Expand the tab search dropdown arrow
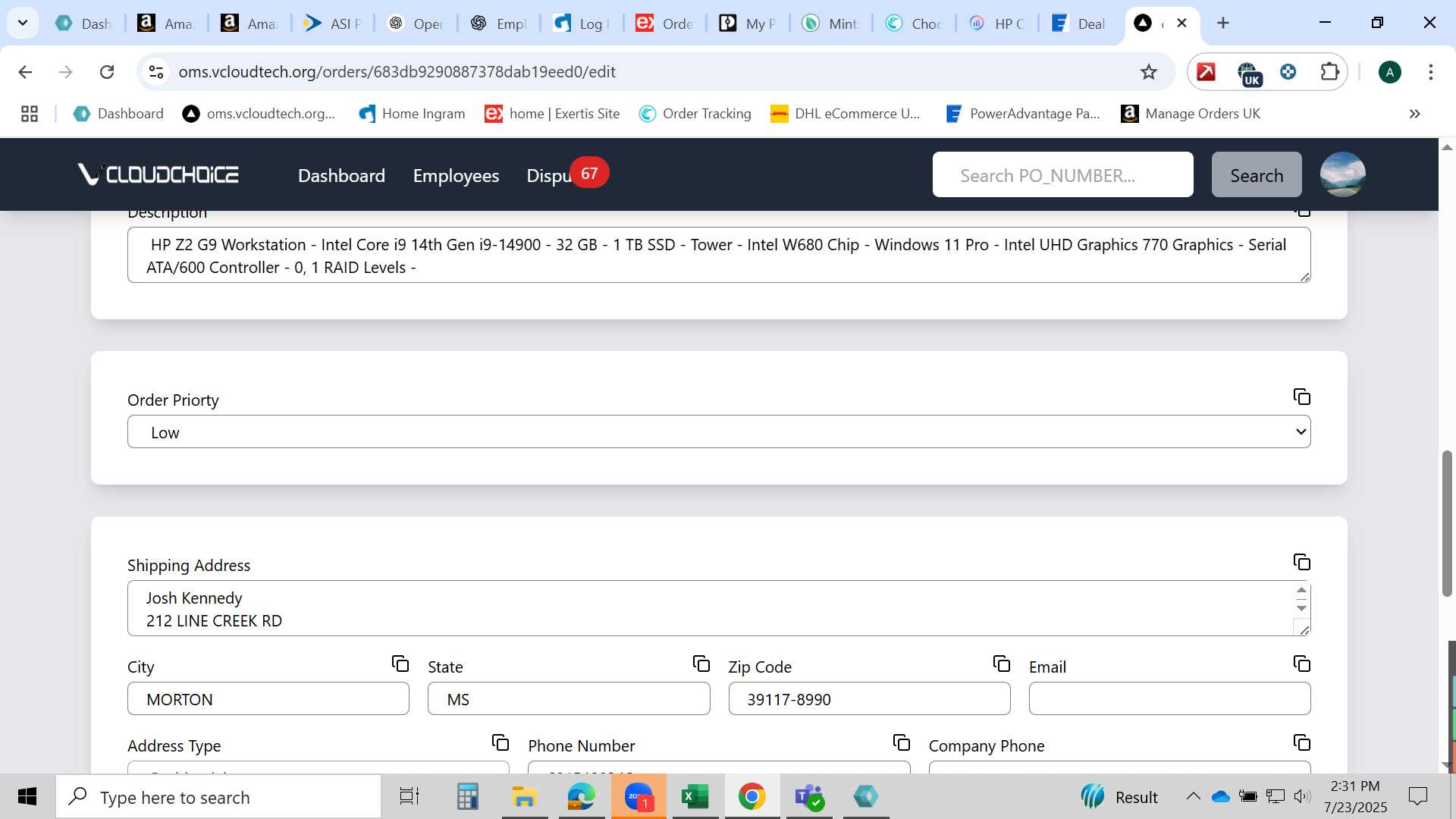This screenshot has width=1456, height=819. [x=23, y=23]
